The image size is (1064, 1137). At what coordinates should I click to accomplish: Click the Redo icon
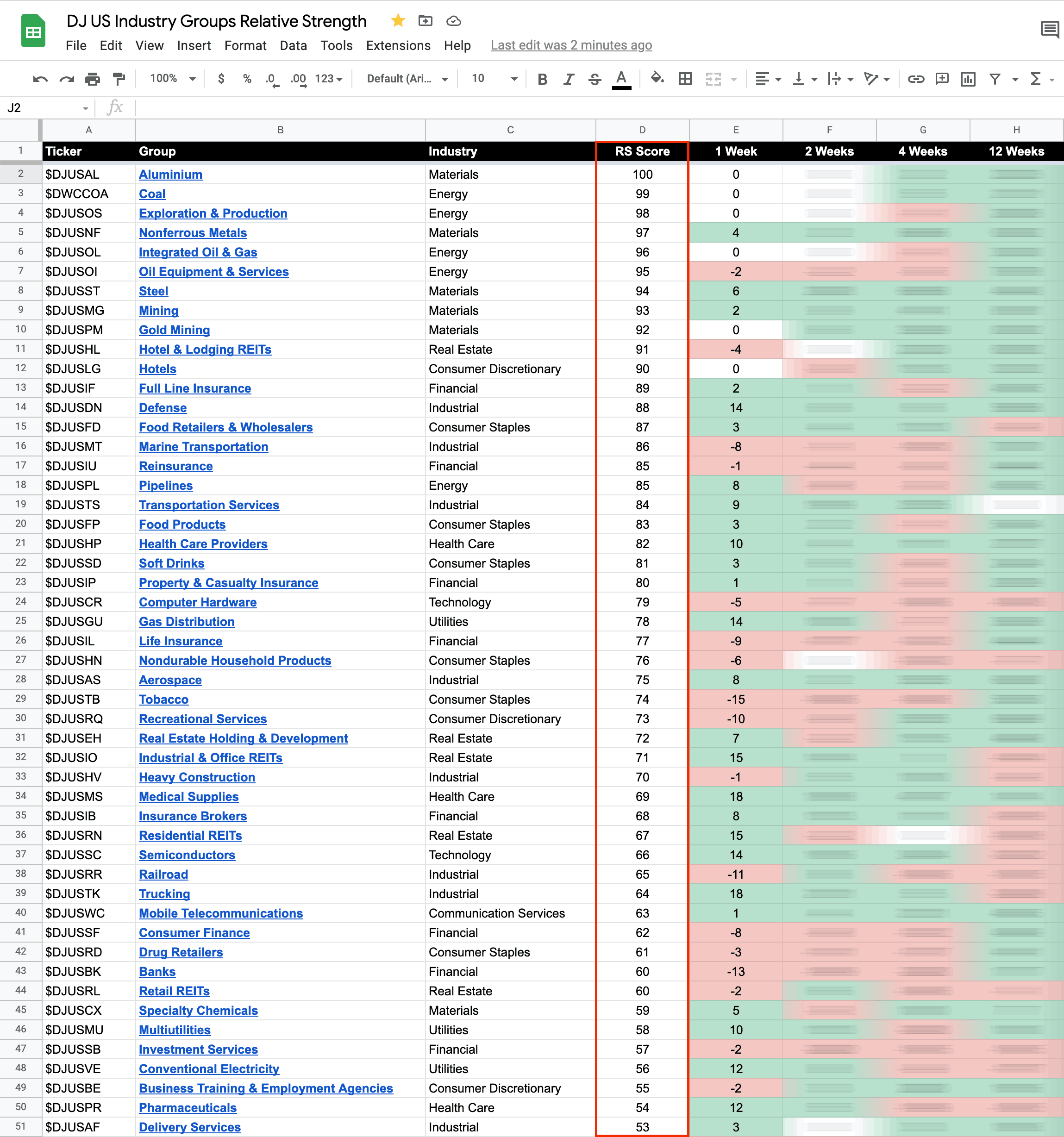tap(66, 79)
